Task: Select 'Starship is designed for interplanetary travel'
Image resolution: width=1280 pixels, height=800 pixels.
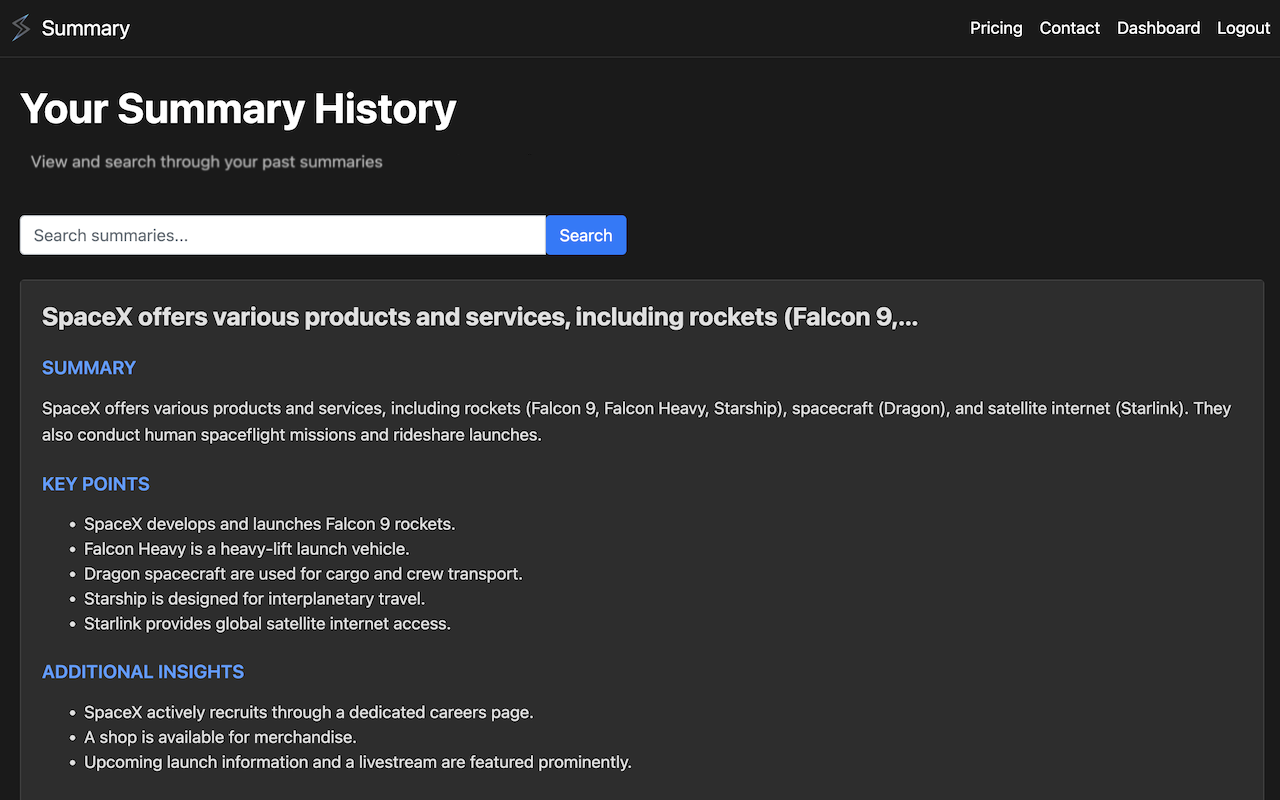Action: pos(255,599)
